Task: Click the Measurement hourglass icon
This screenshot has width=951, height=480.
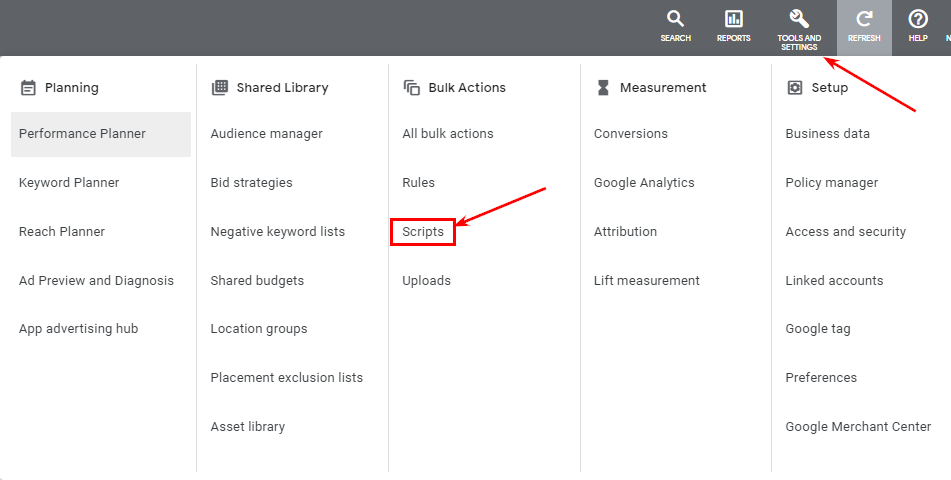Action: [603, 87]
